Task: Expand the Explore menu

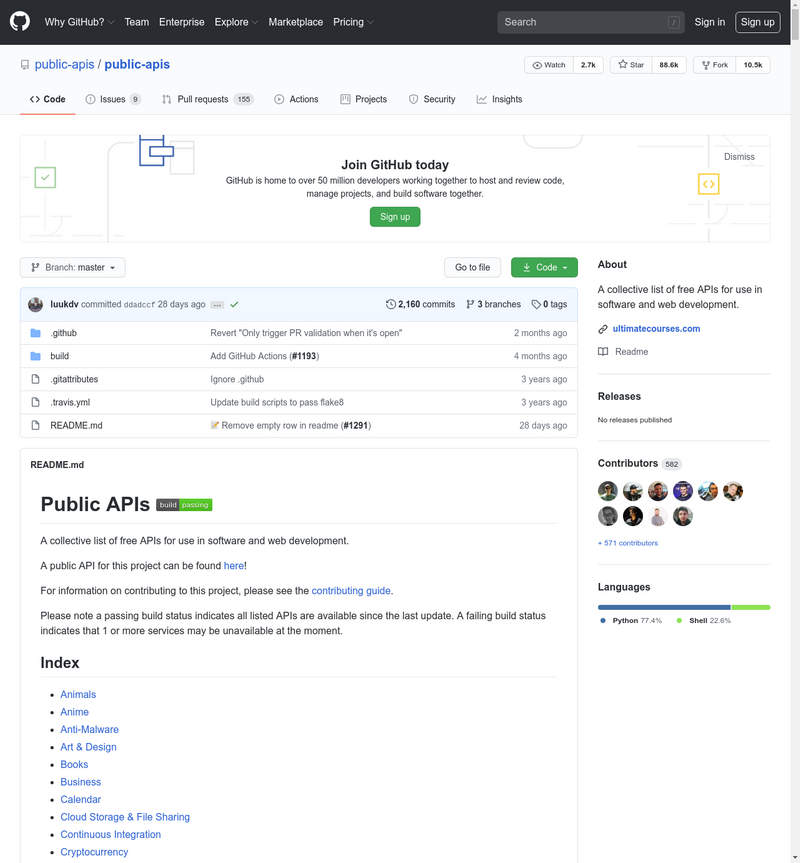Action: pyautogui.click(x=236, y=22)
